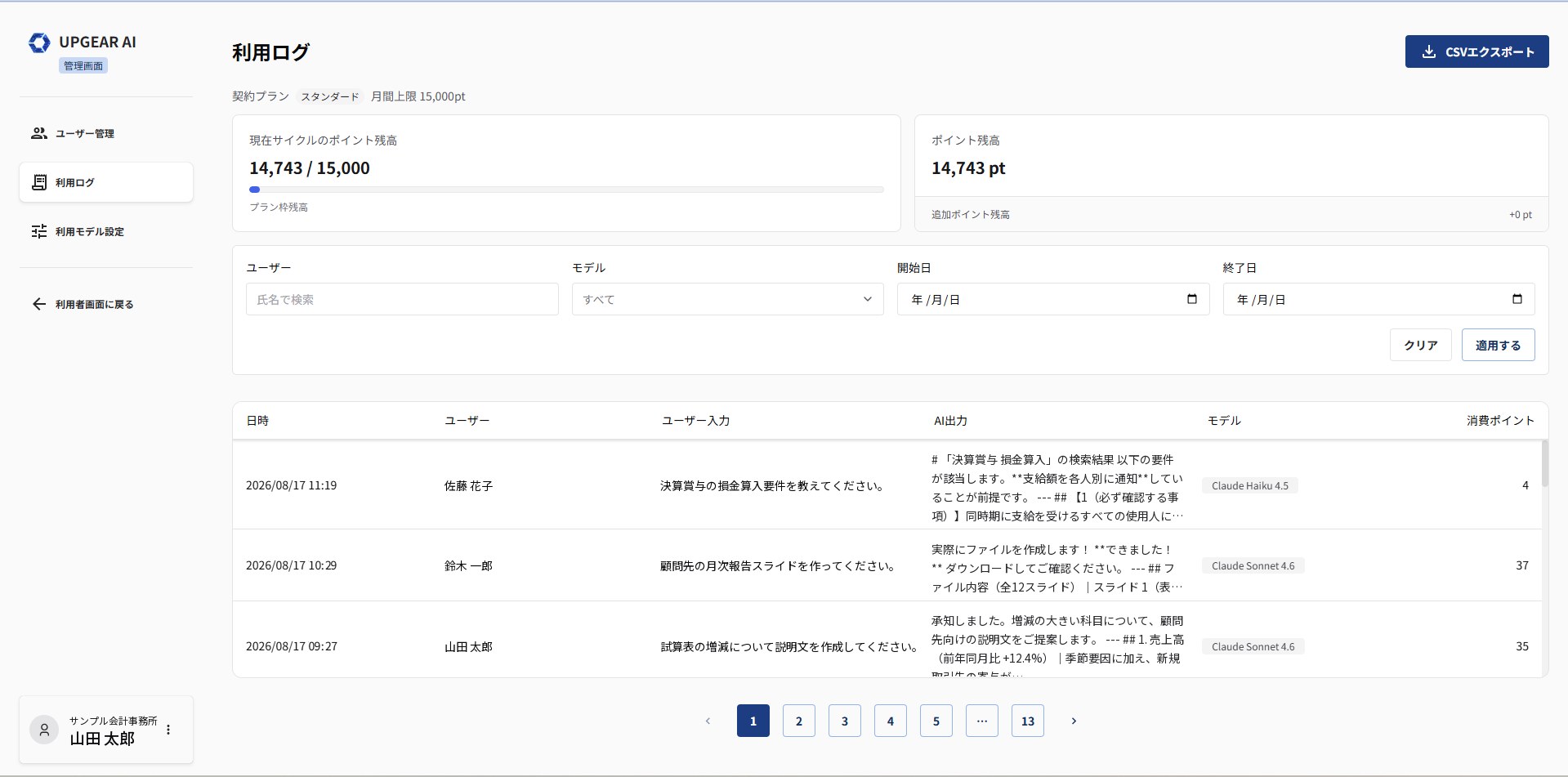Go to page 2

pyautogui.click(x=799, y=721)
